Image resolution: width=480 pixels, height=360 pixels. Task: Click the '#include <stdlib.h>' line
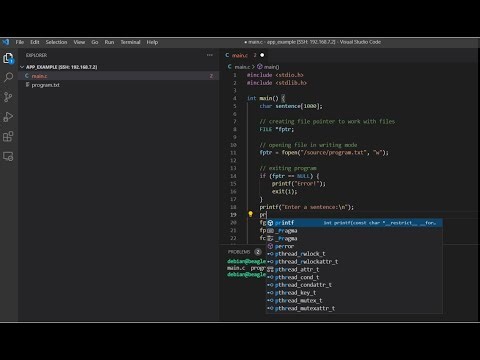pos(277,83)
